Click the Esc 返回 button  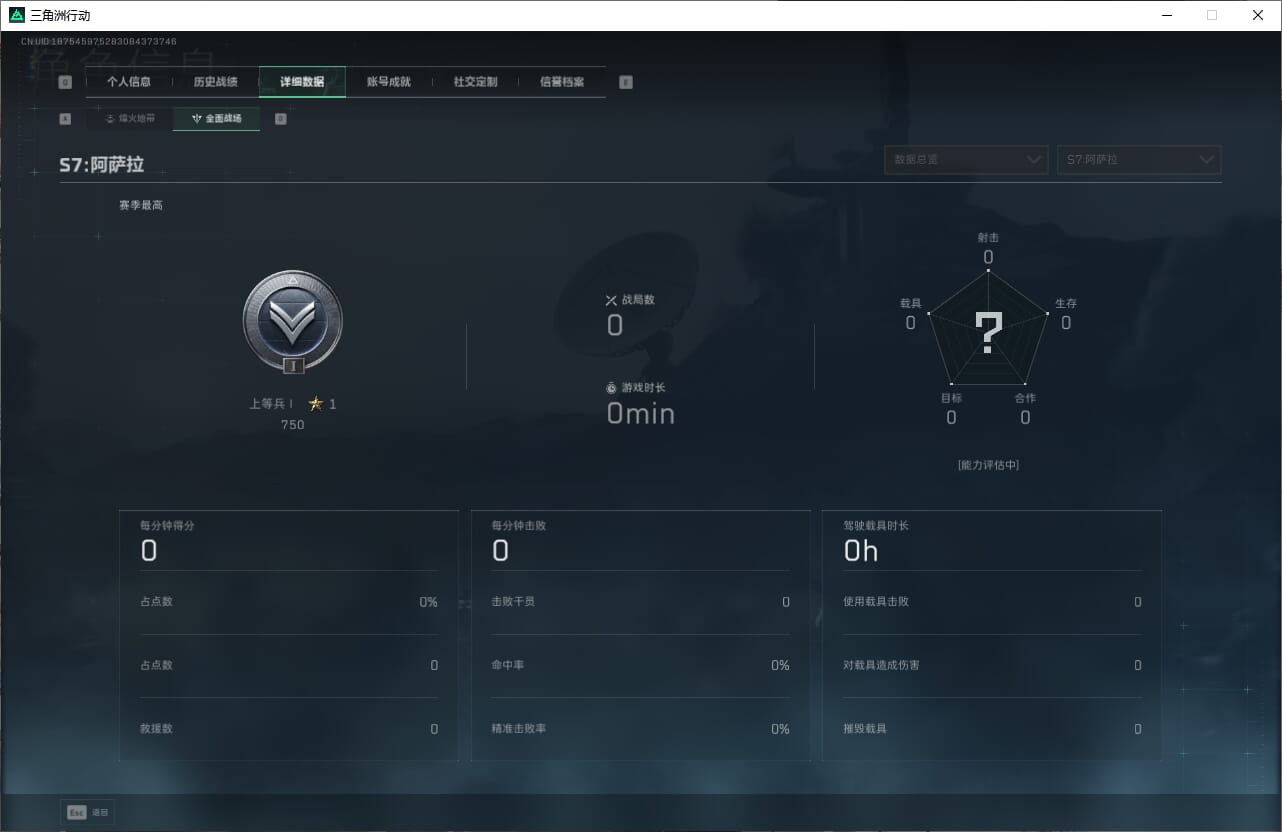pos(88,812)
